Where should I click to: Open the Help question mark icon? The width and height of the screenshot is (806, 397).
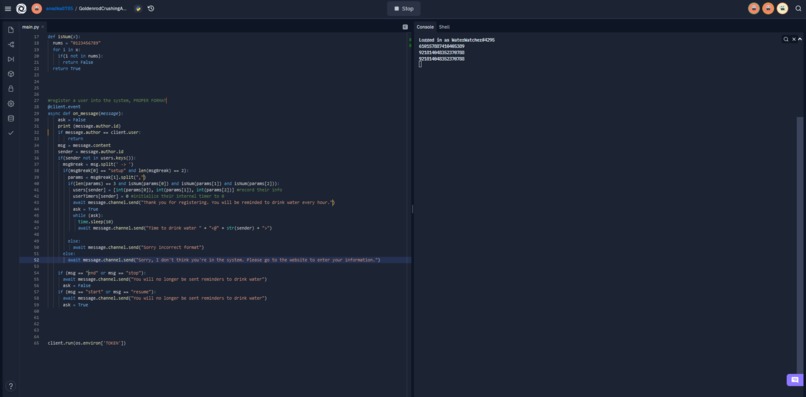tap(11, 386)
